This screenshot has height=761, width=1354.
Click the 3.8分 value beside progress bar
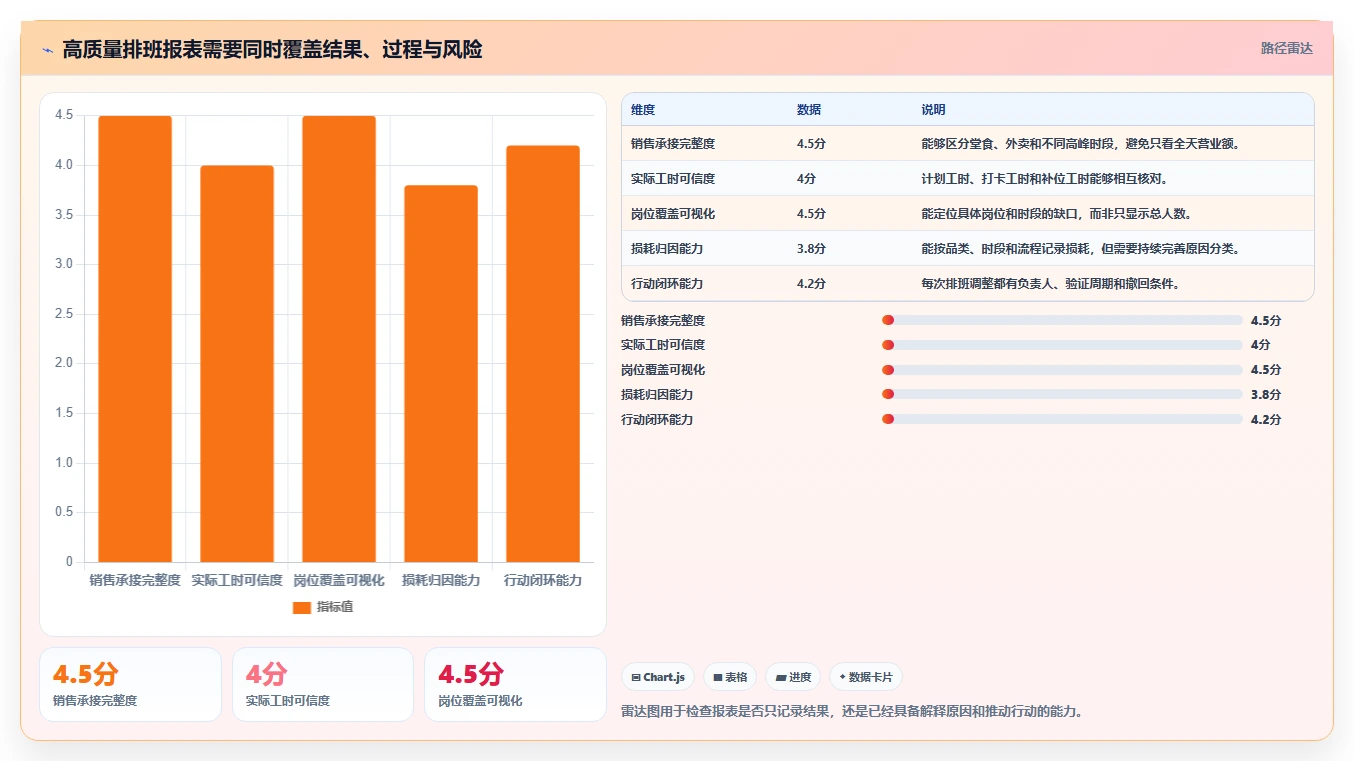(1266, 395)
